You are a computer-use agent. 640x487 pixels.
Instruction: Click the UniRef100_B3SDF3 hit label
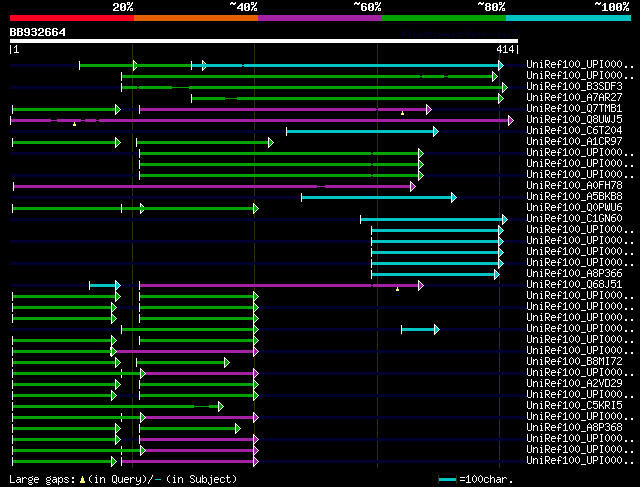coord(574,87)
